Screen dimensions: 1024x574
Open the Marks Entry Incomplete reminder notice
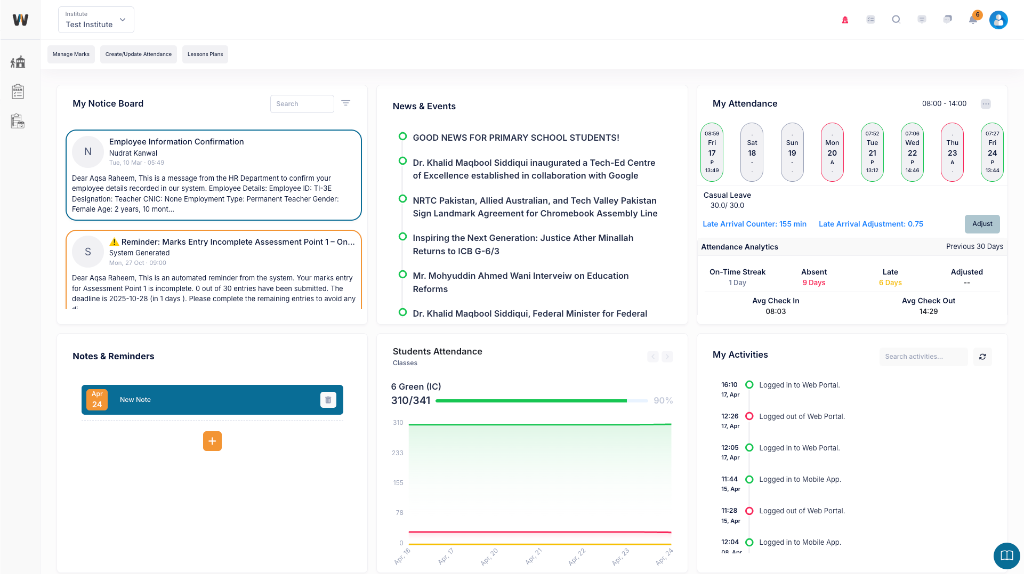214,270
